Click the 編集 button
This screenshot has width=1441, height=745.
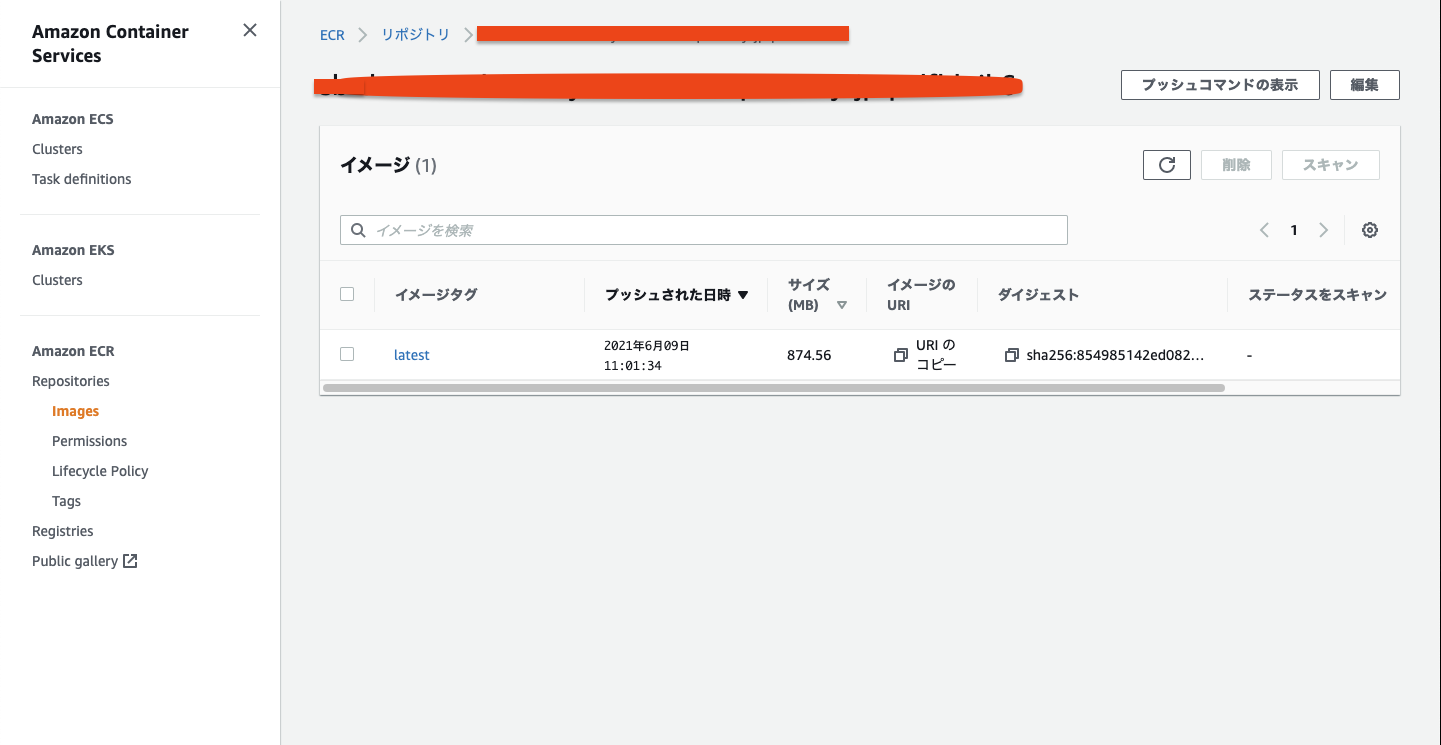[1365, 85]
